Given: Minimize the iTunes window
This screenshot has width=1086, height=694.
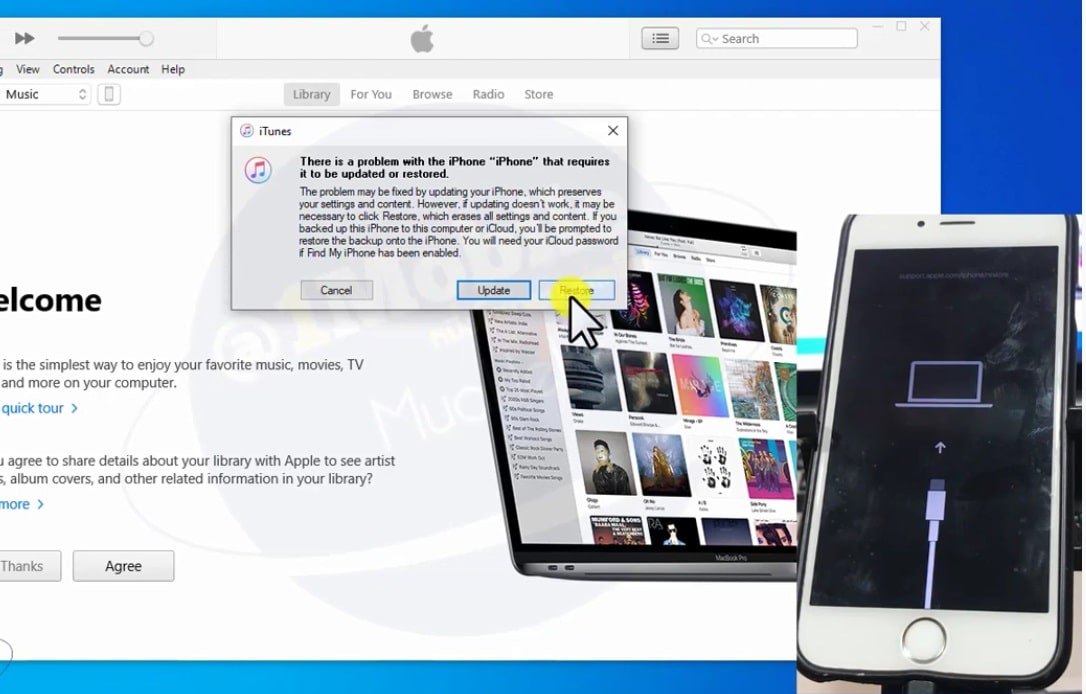Looking at the screenshot, I should (878, 26).
